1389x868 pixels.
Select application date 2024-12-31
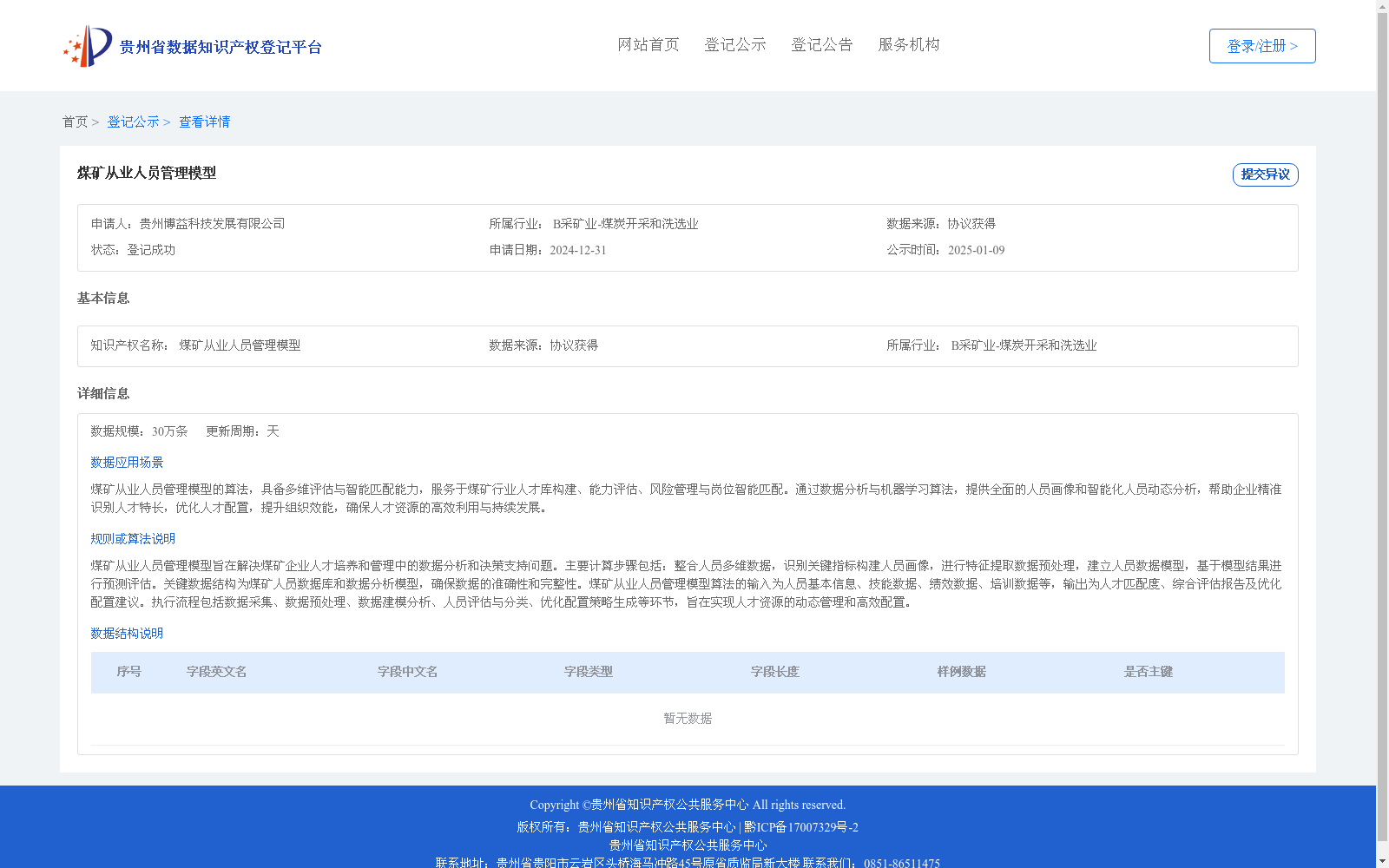(x=578, y=250)
